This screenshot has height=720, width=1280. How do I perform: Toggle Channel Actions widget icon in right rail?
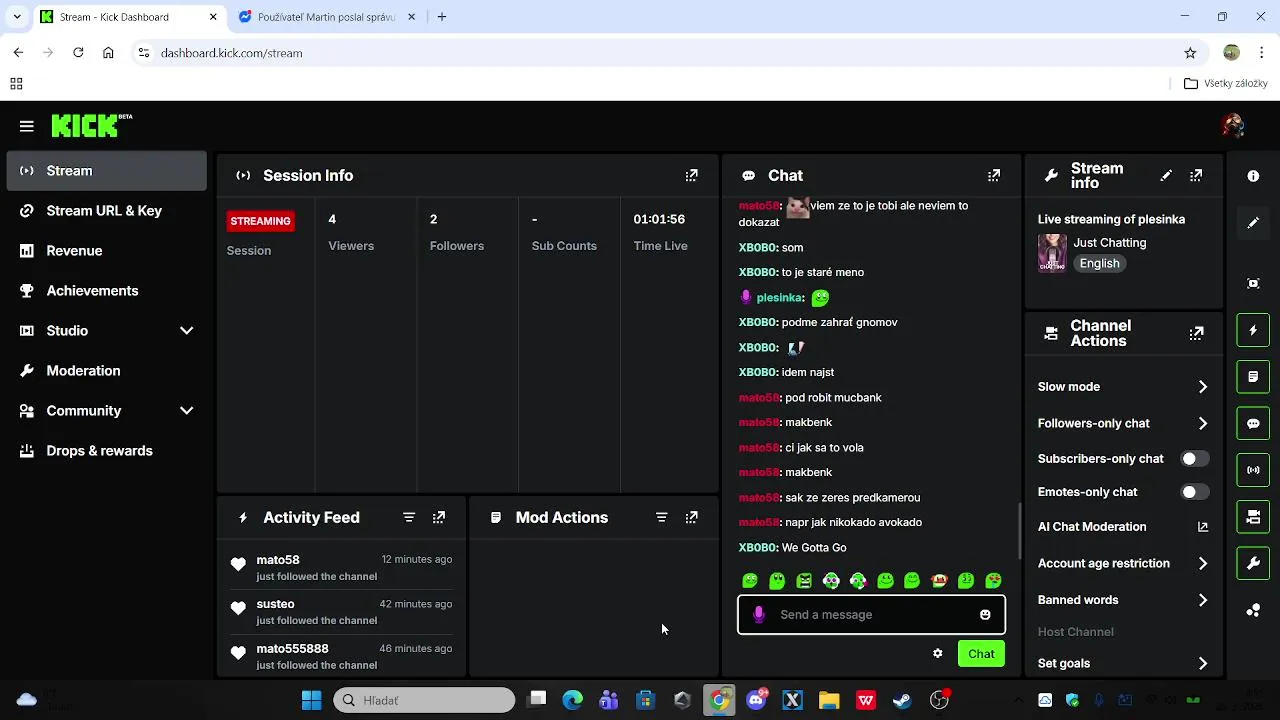pos(1253,517)
